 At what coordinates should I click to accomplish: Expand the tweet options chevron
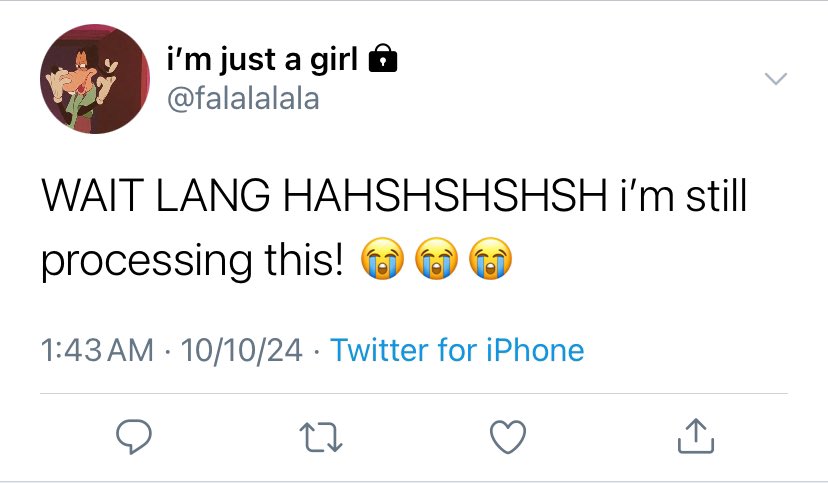[776, 79]
